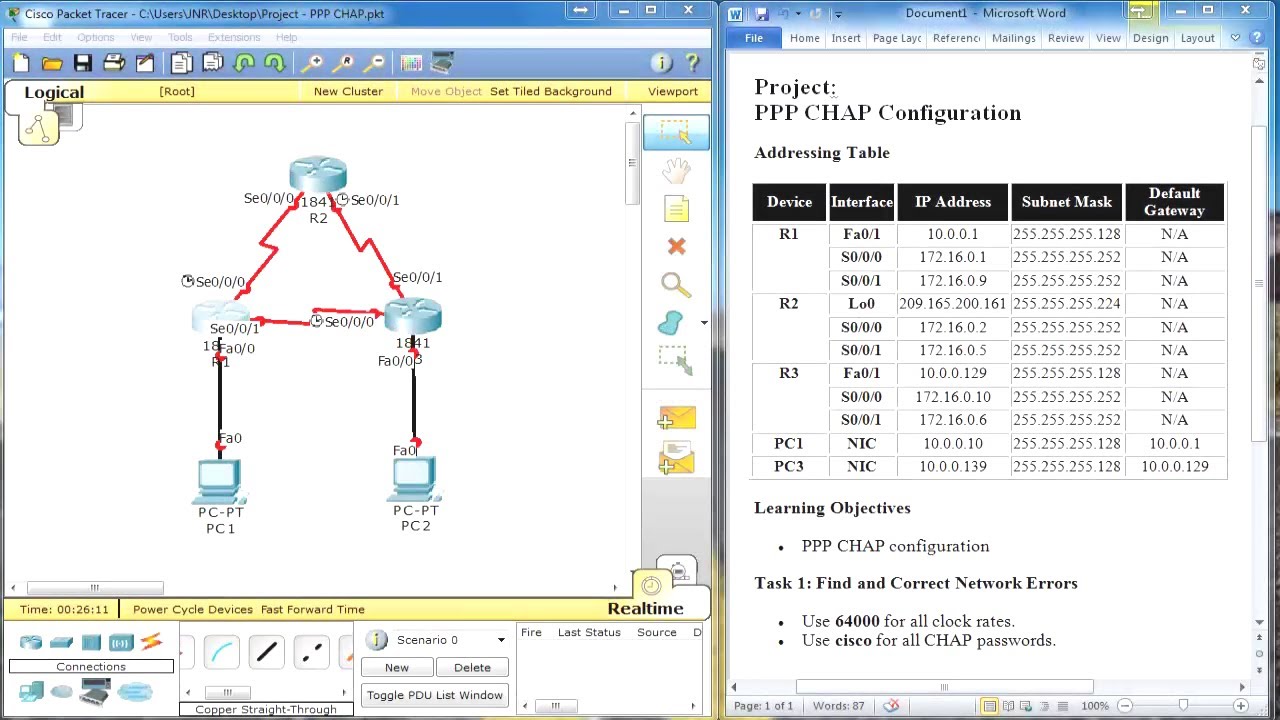Select the red X Delete tool

[x=676, y=246]
